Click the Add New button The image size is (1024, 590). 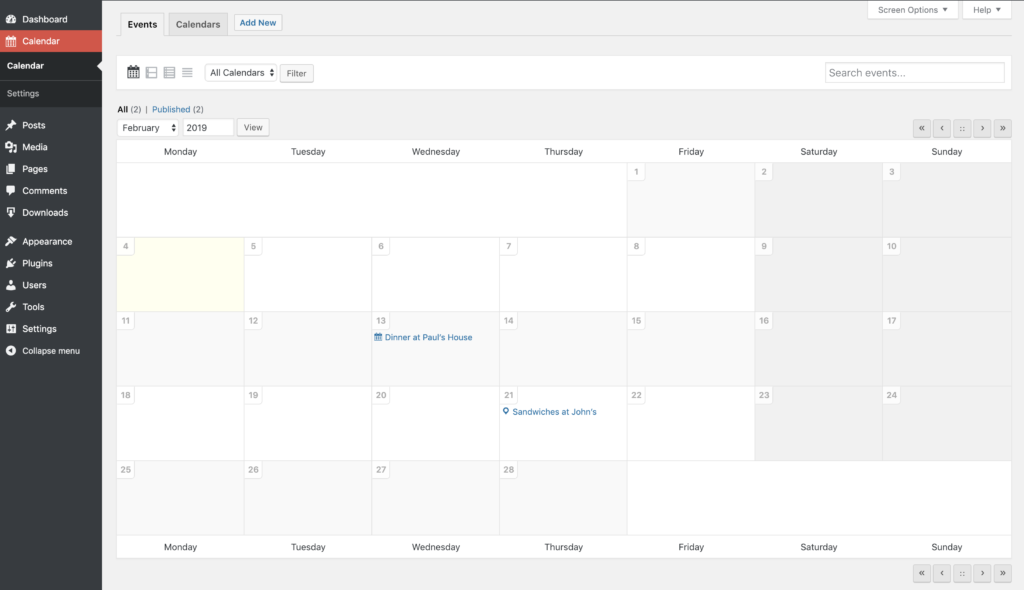pyautogui.click(x=258, y=23)
